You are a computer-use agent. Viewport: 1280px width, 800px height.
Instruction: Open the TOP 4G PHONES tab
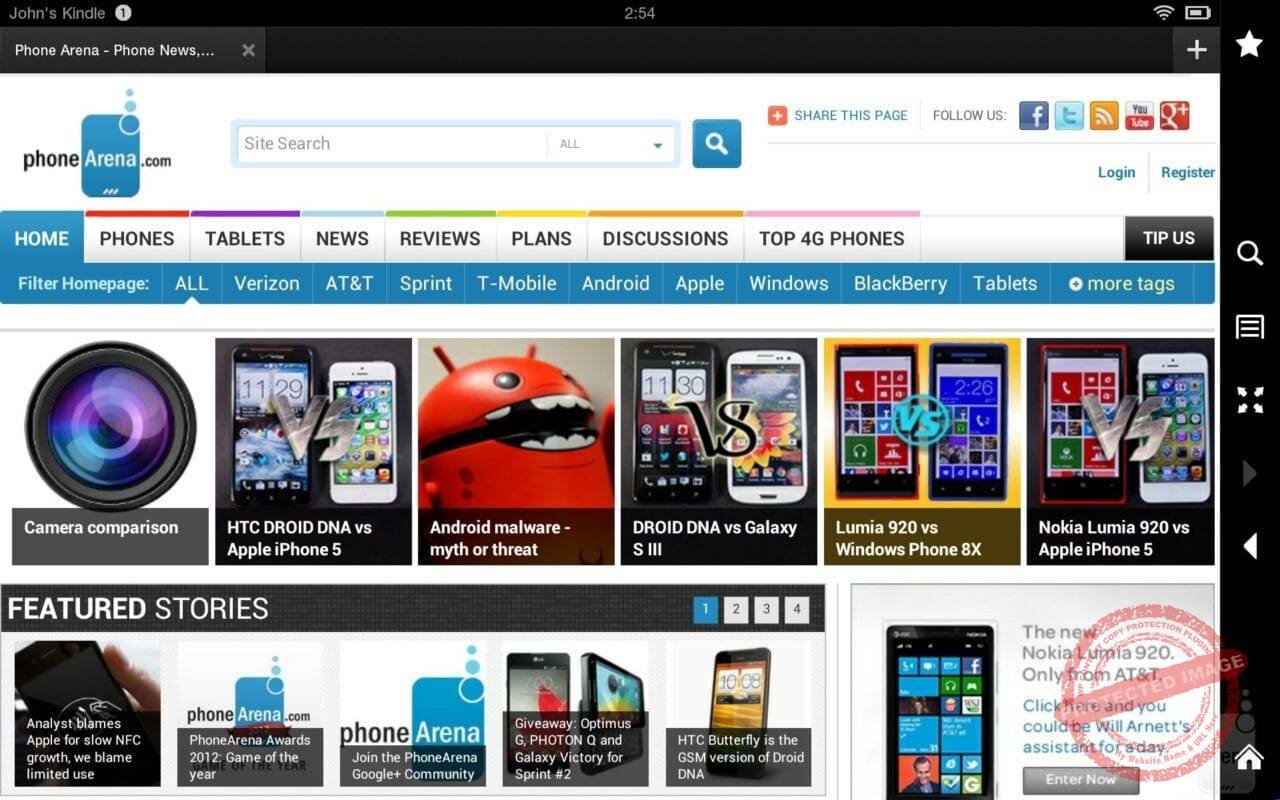832,238
